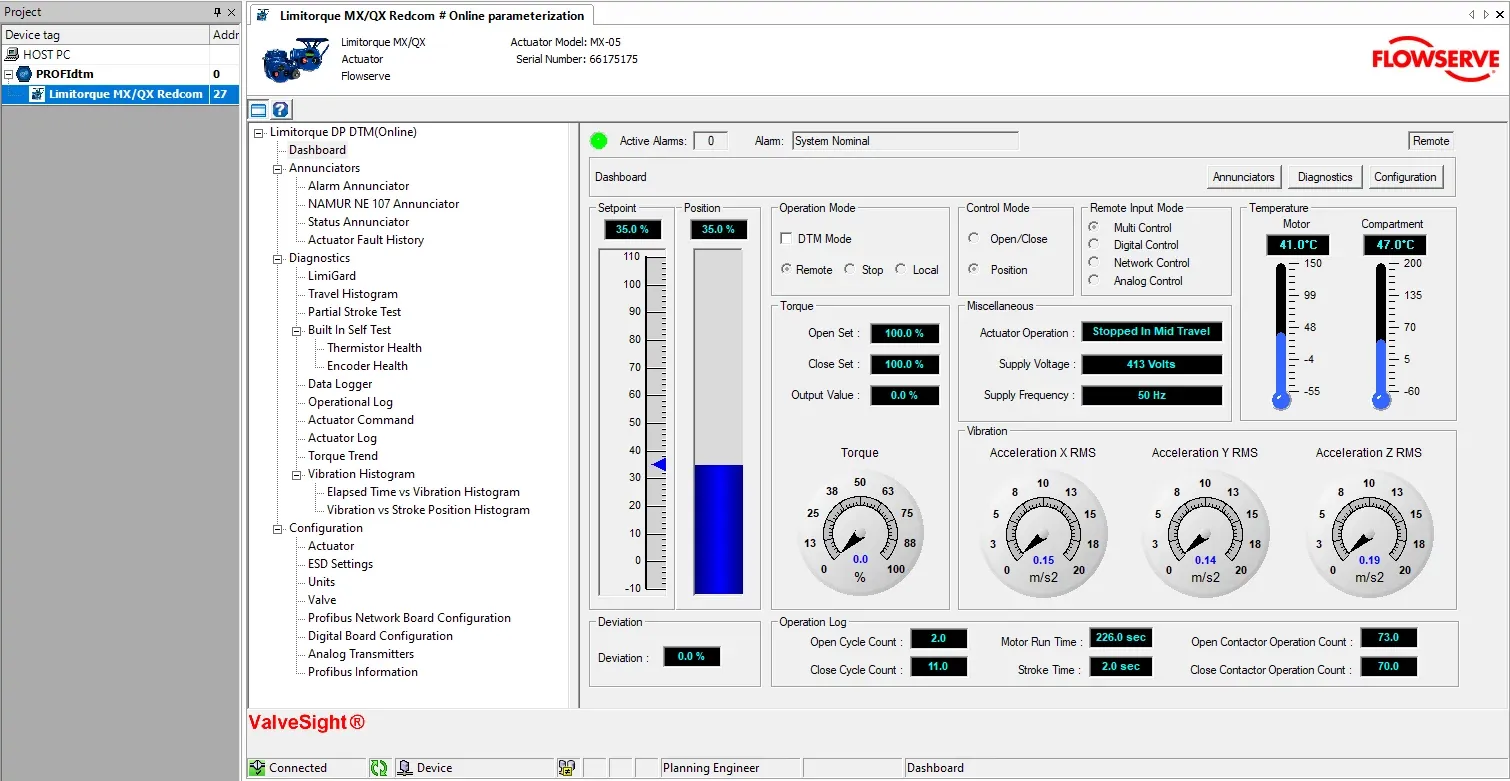1510x781 pixels.
Task: Click the yellow data-compare status bar icon
Action: tap(567, 768)
